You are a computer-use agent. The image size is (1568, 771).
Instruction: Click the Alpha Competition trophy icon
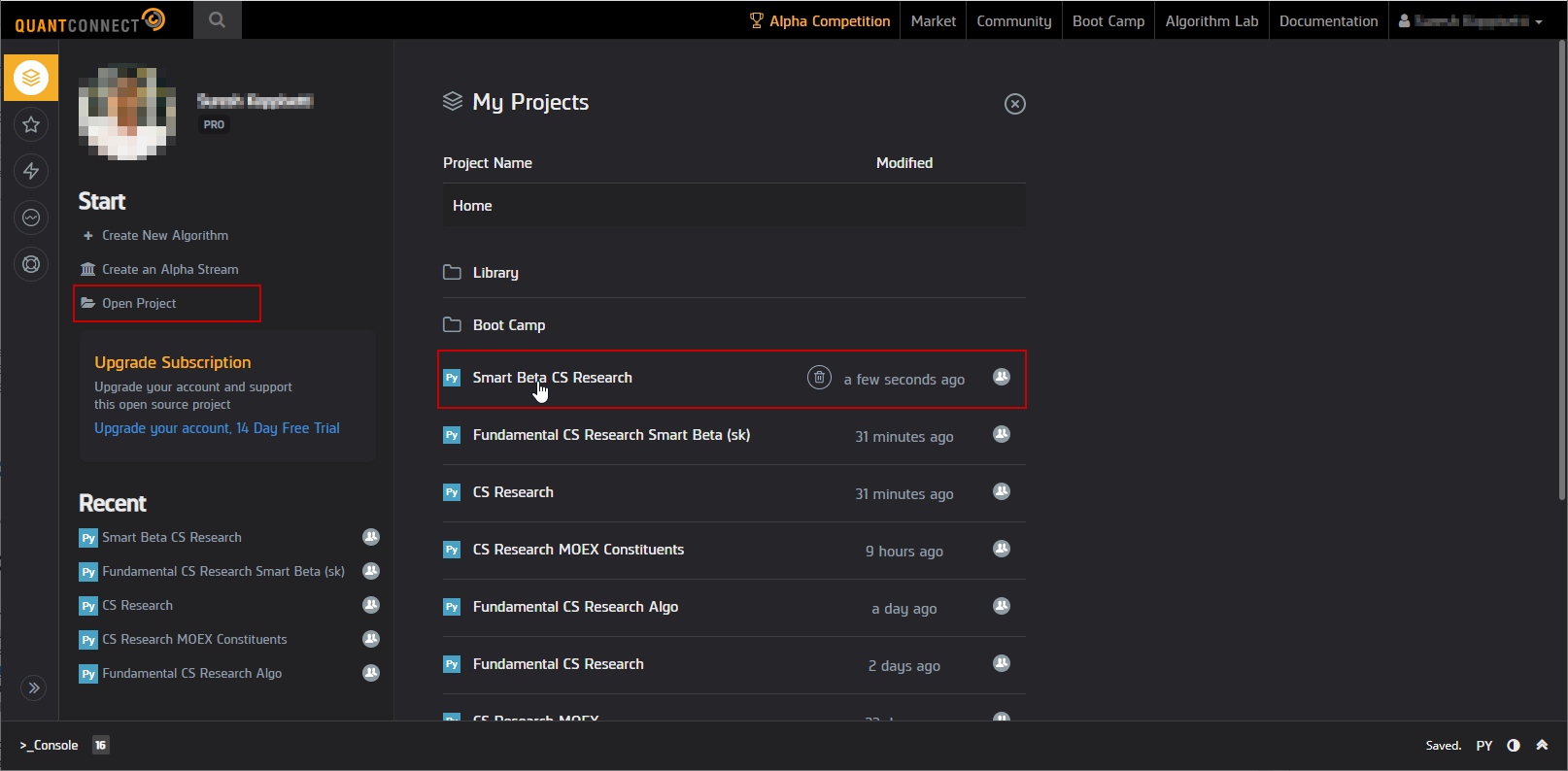(x=757, y=20)
